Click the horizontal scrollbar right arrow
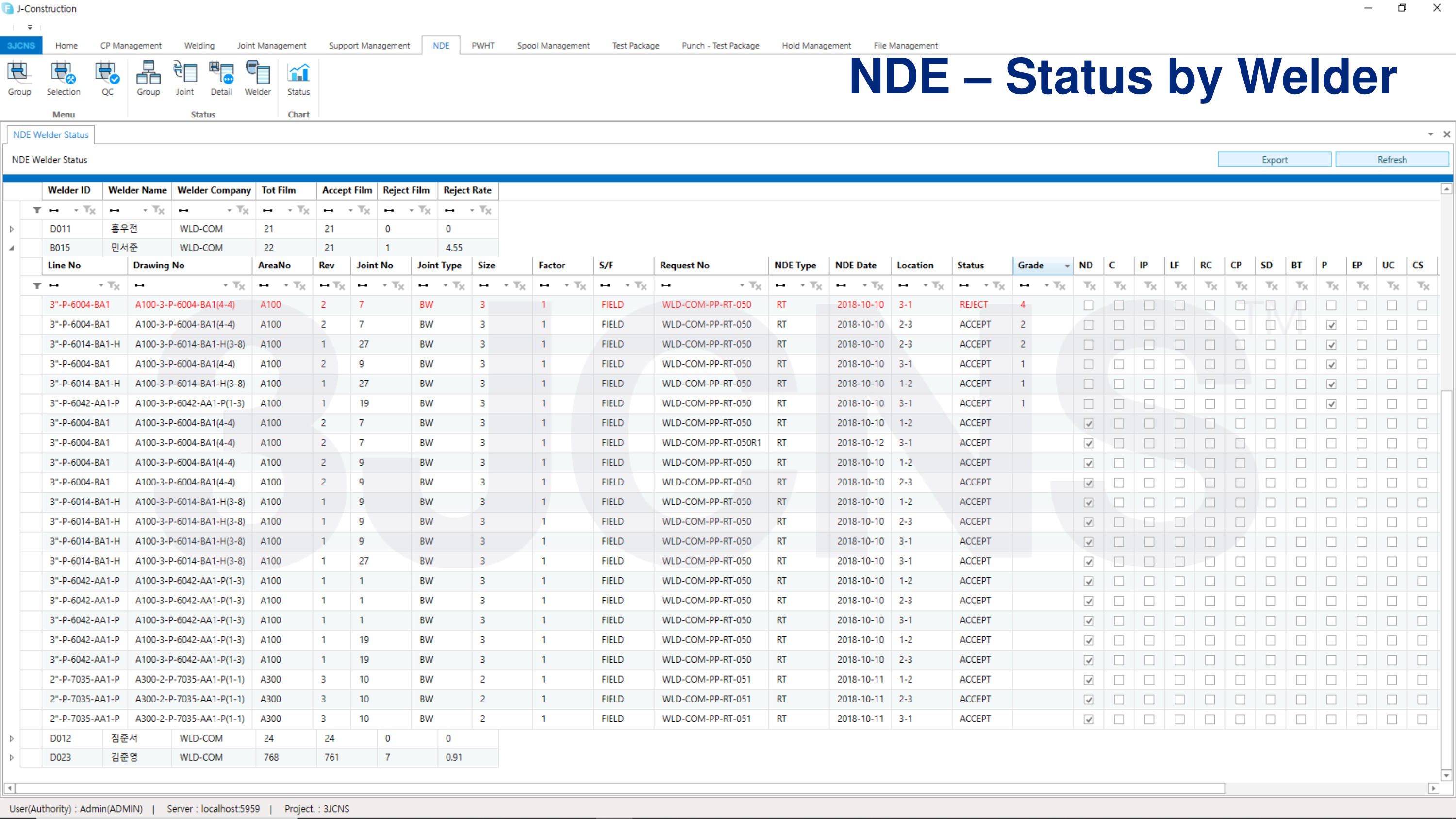The width and height of the screenshot is (1456, 819). (x=1433, y=788)
